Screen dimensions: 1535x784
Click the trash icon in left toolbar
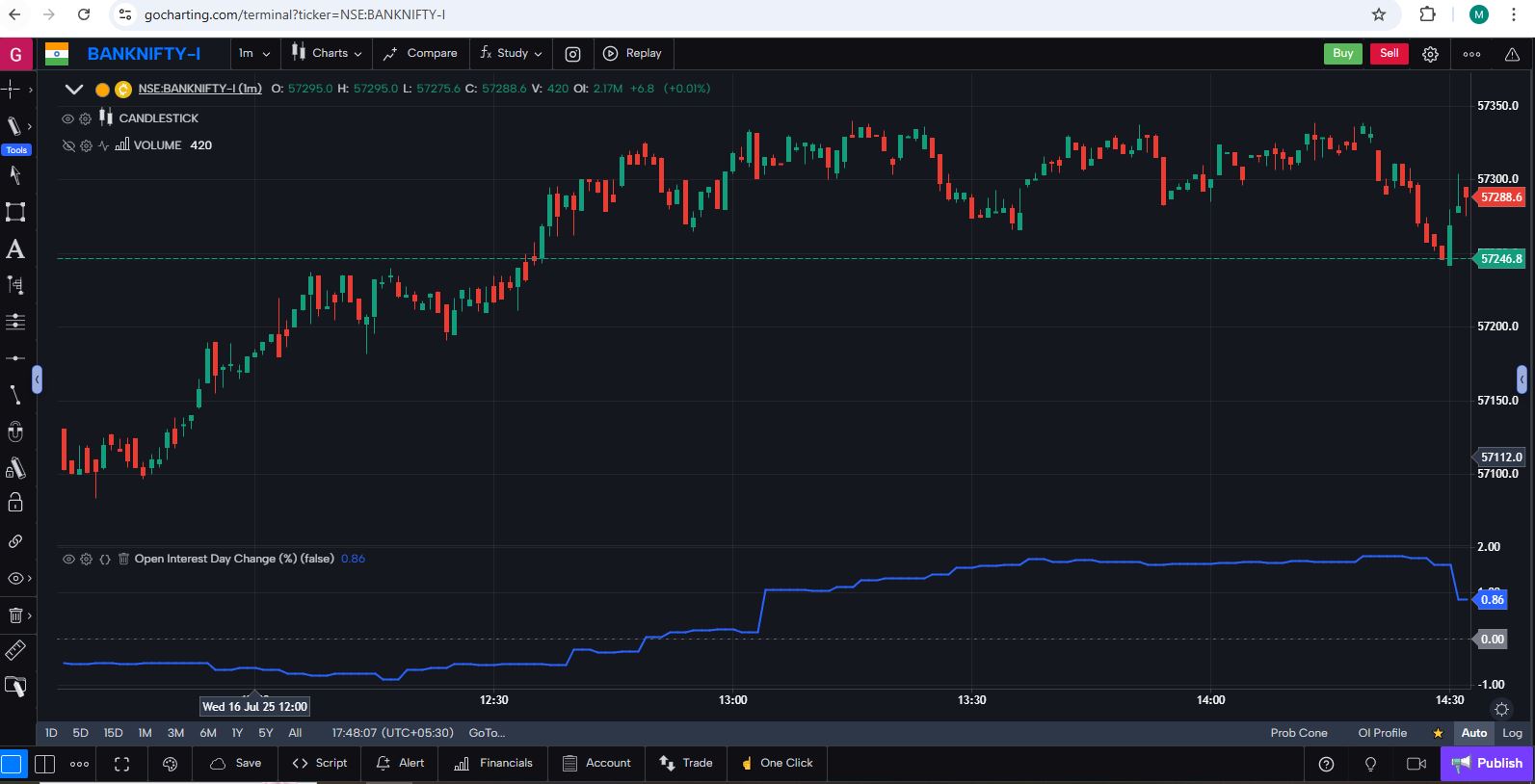pyautogui.click(x=15, y=614)
